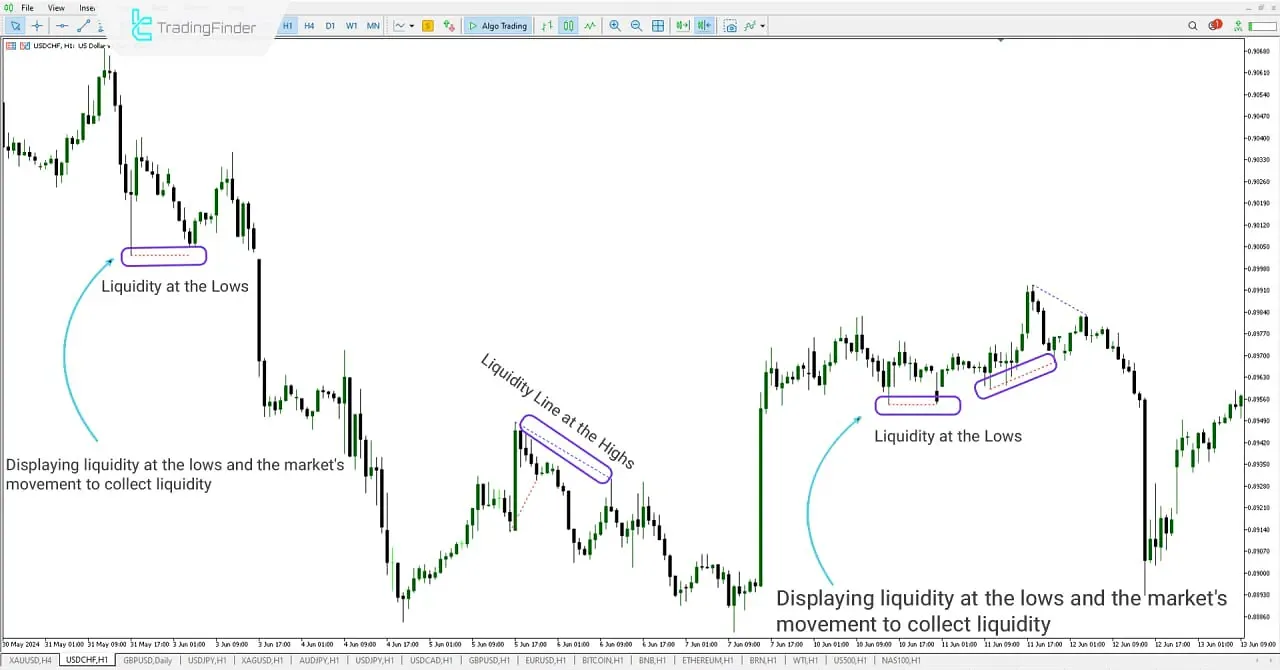Select the trendline drawing tool
Image resolution: width=1280 pixels, height=670 pixels.
click(84, 25)
